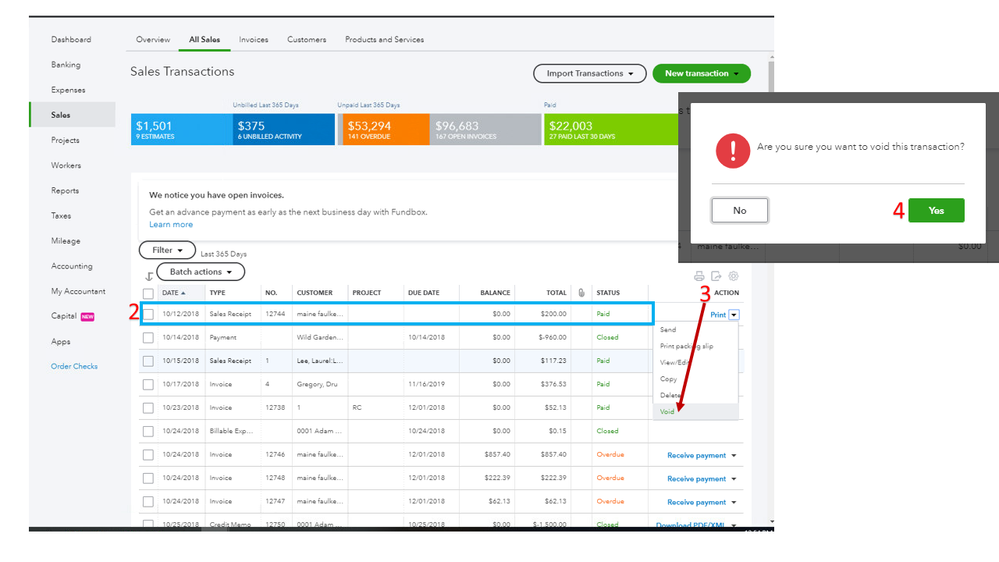Click the page vertical scrollbar
Viewport: 999px width, 562px height.
772,76
